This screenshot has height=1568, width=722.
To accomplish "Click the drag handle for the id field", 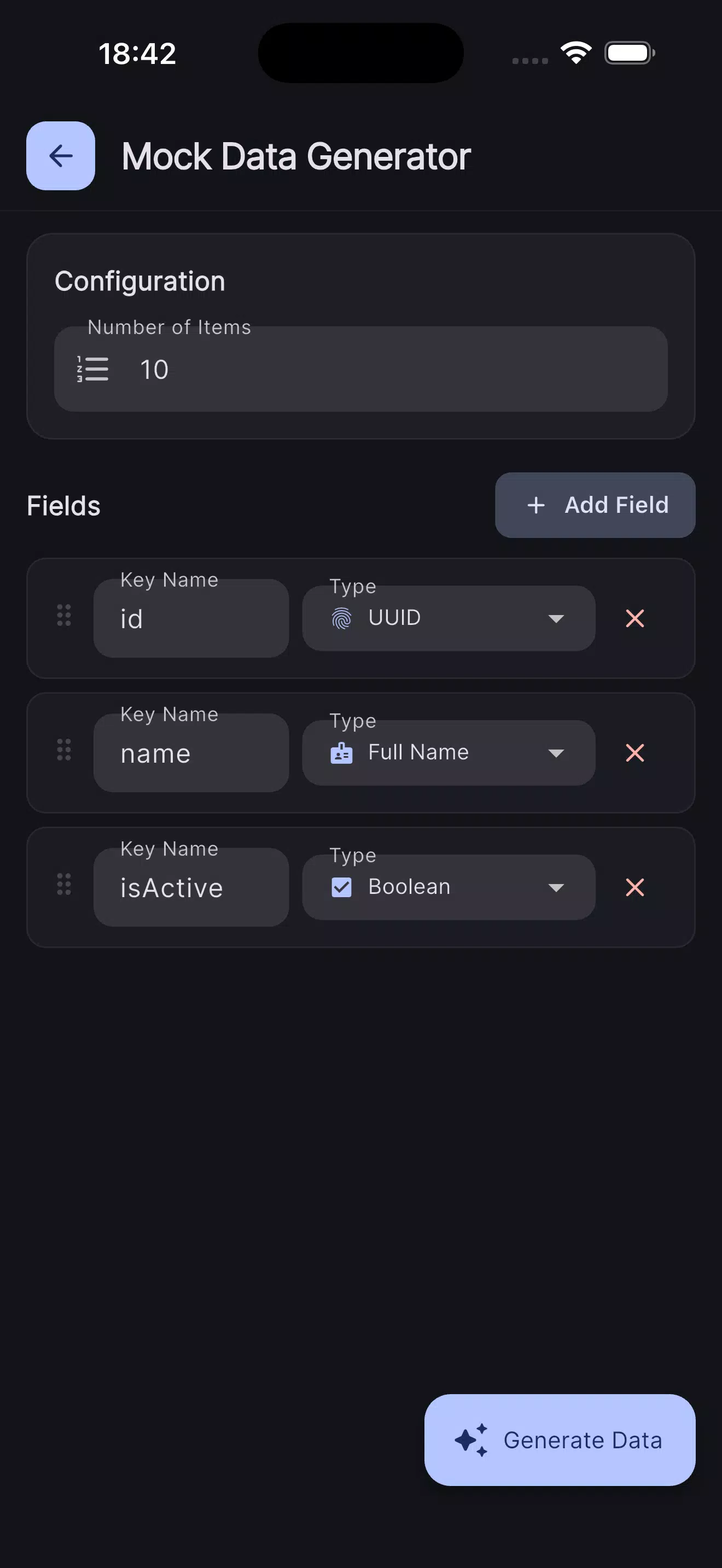I will [64, 616].
